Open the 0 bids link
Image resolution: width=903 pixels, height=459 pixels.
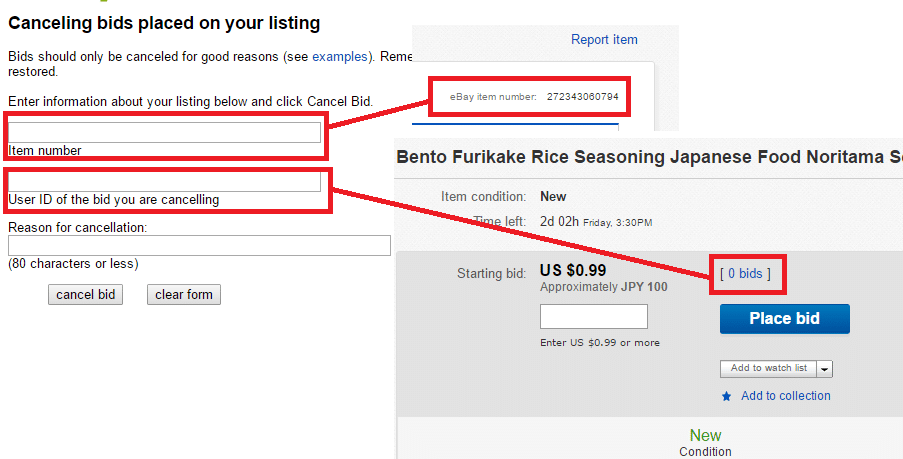point(745,274)
